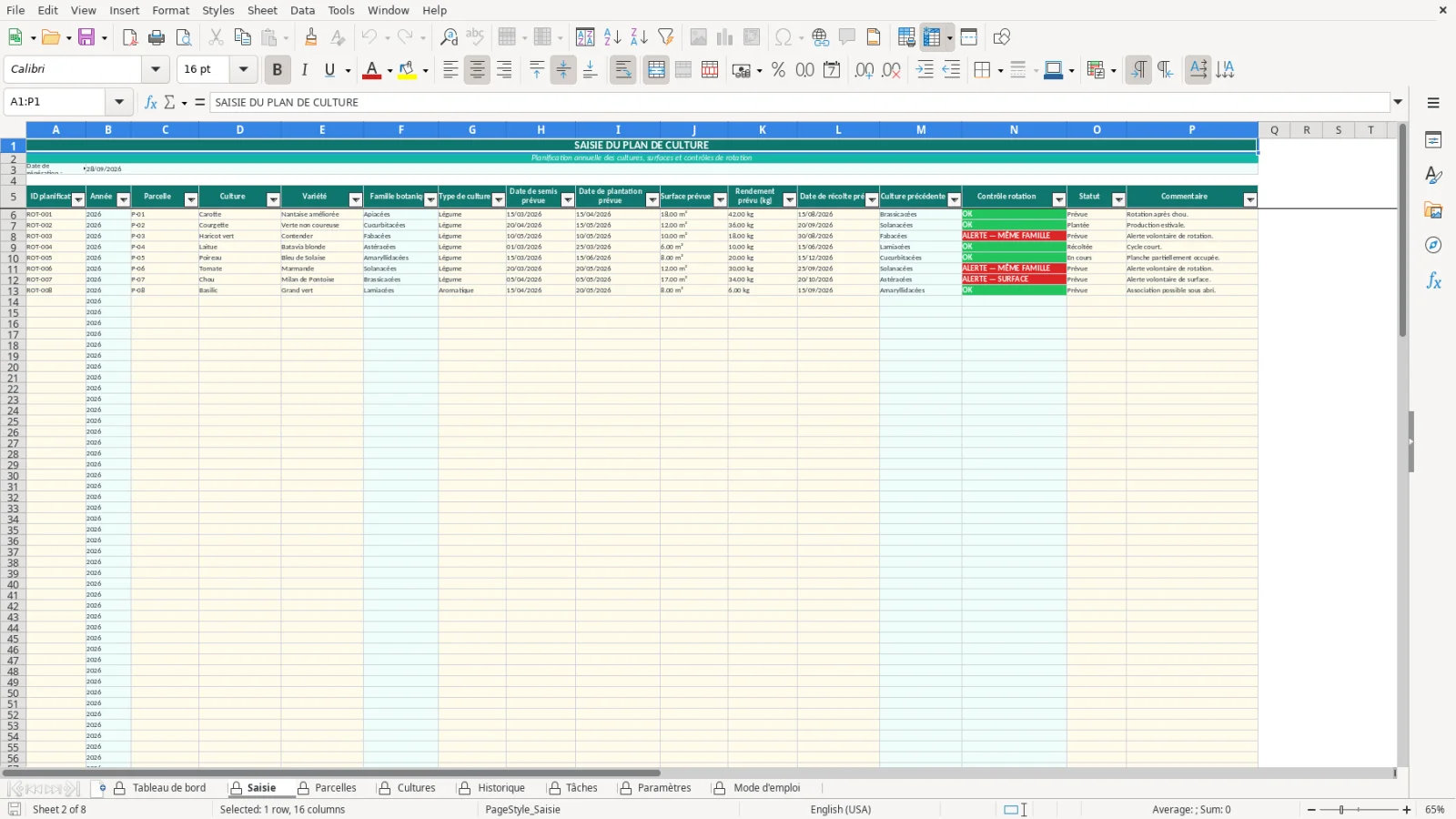The height and width of the screenshot is (819, 1456).
Task: Open the sidebar Properties icon
Action: (x=1433, y=139)
